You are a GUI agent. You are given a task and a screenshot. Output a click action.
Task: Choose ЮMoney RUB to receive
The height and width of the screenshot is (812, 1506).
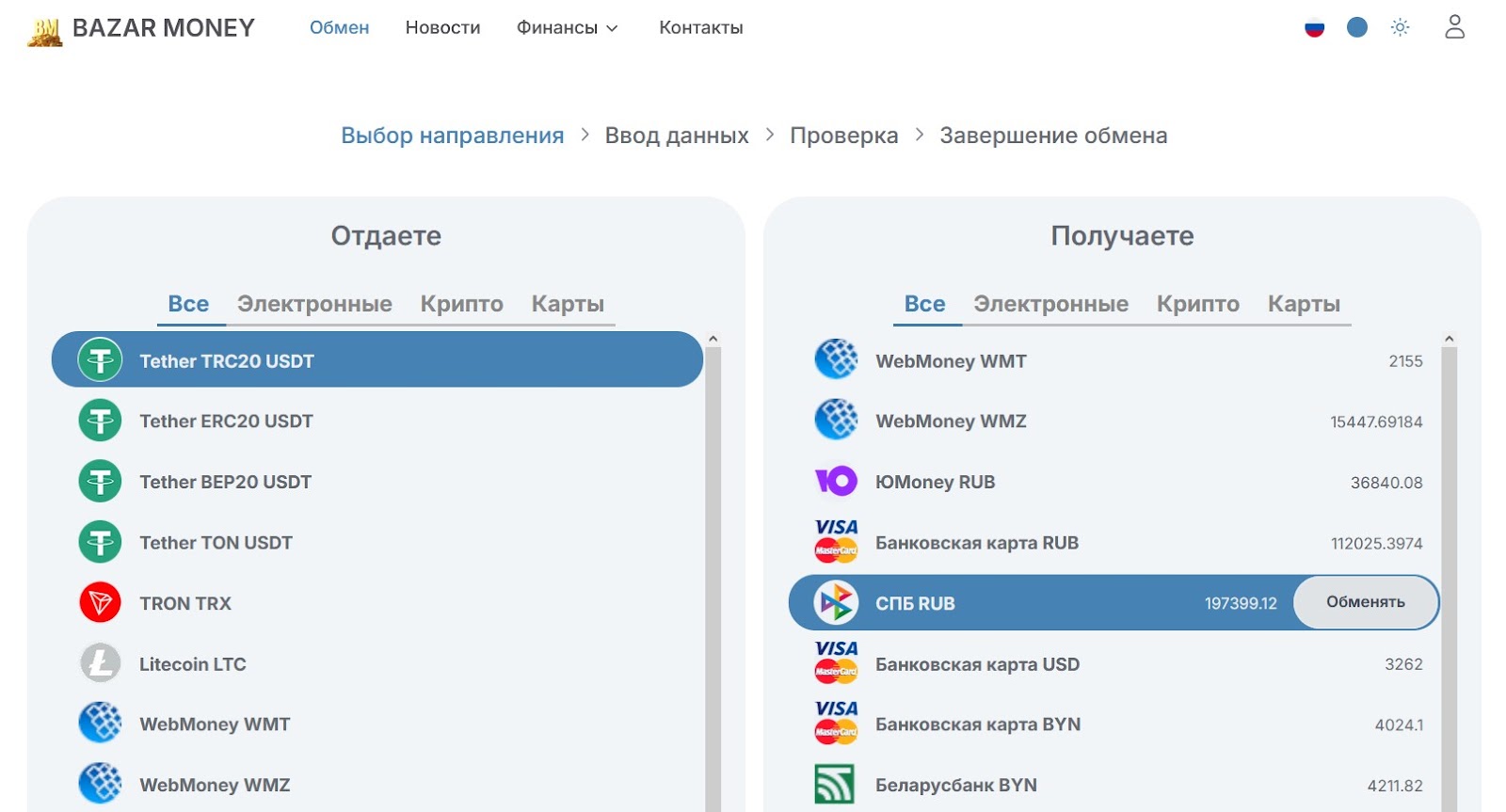click(x=1113, y=482)
